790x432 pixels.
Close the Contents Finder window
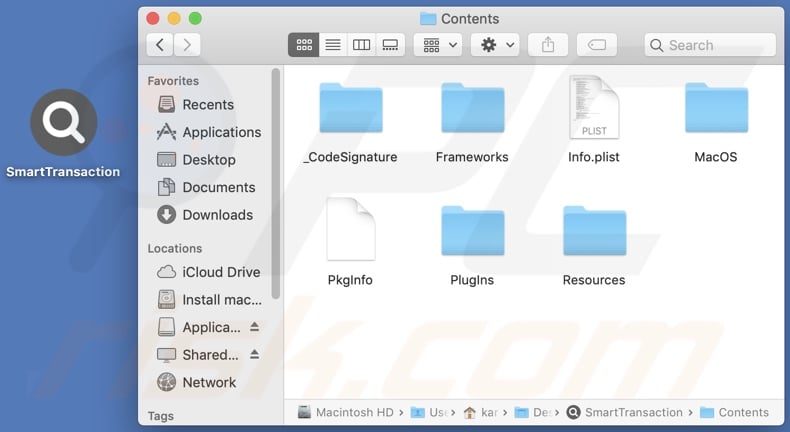click(153, 19)
